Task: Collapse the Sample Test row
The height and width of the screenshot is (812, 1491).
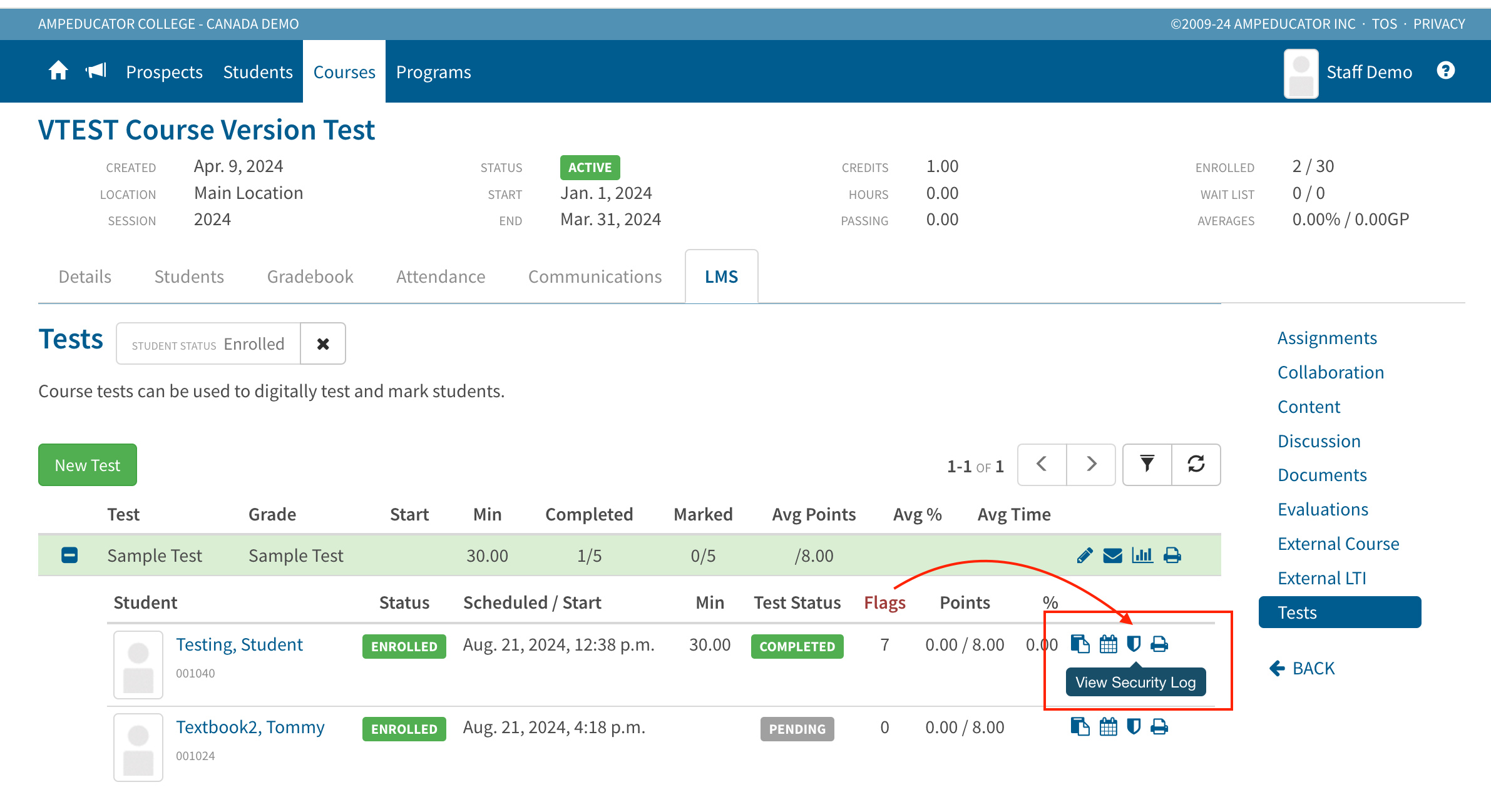Action: [x=69, y=556]
